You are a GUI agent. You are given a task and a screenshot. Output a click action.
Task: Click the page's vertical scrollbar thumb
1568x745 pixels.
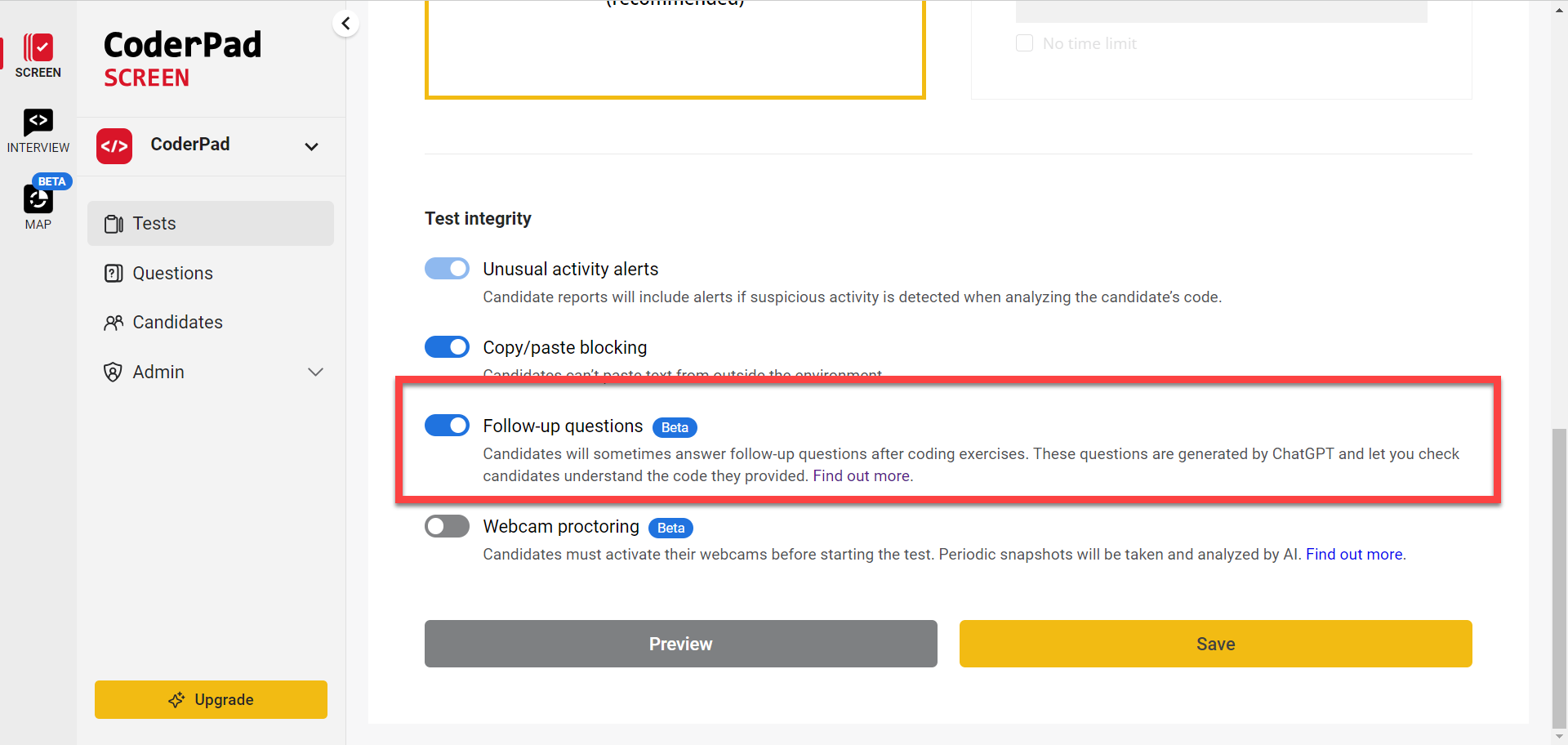click(x=1559, y=572)
